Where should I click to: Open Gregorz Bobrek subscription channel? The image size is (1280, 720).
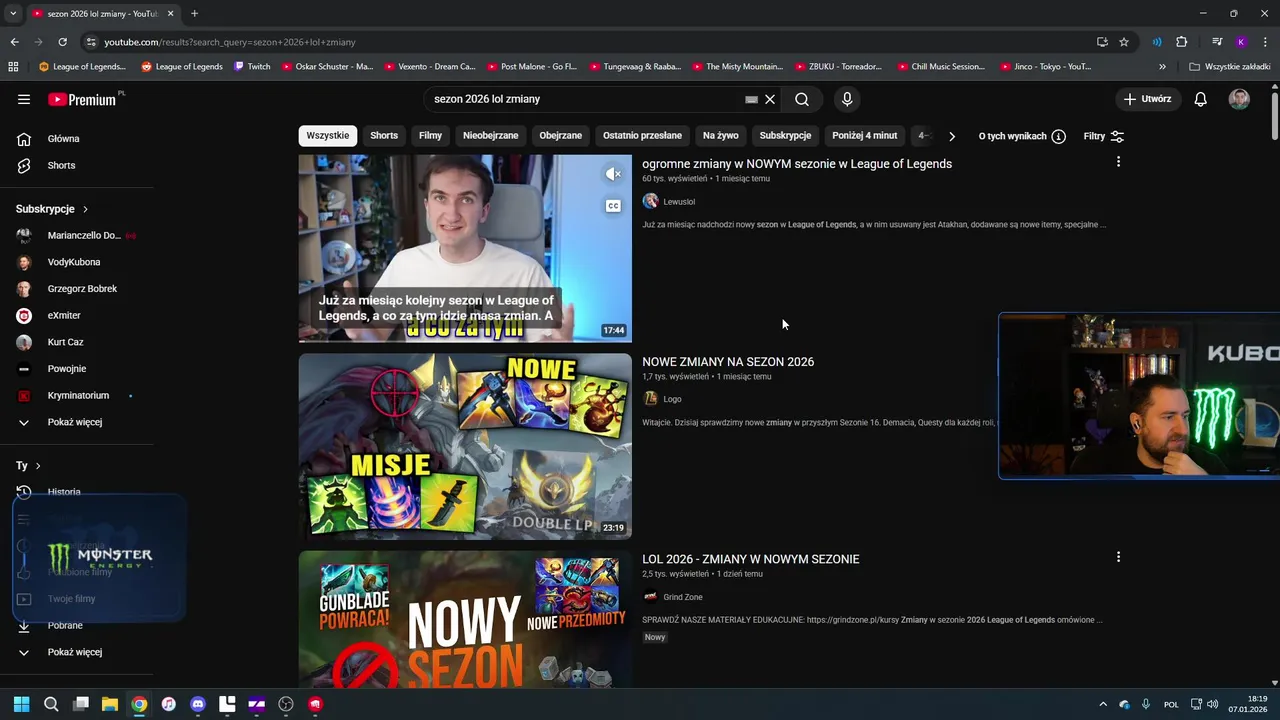tap(78, 289)
